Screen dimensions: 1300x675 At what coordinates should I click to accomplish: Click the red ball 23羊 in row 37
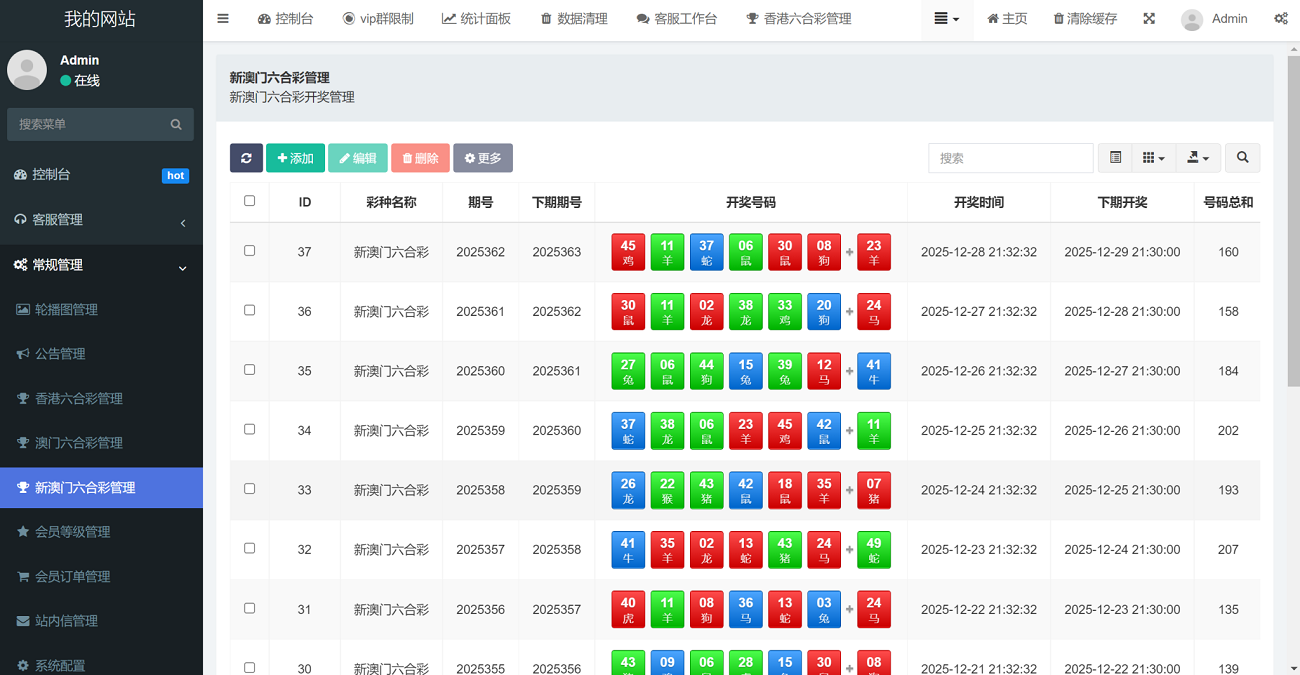pyautogui.click(x=874, y=252)
